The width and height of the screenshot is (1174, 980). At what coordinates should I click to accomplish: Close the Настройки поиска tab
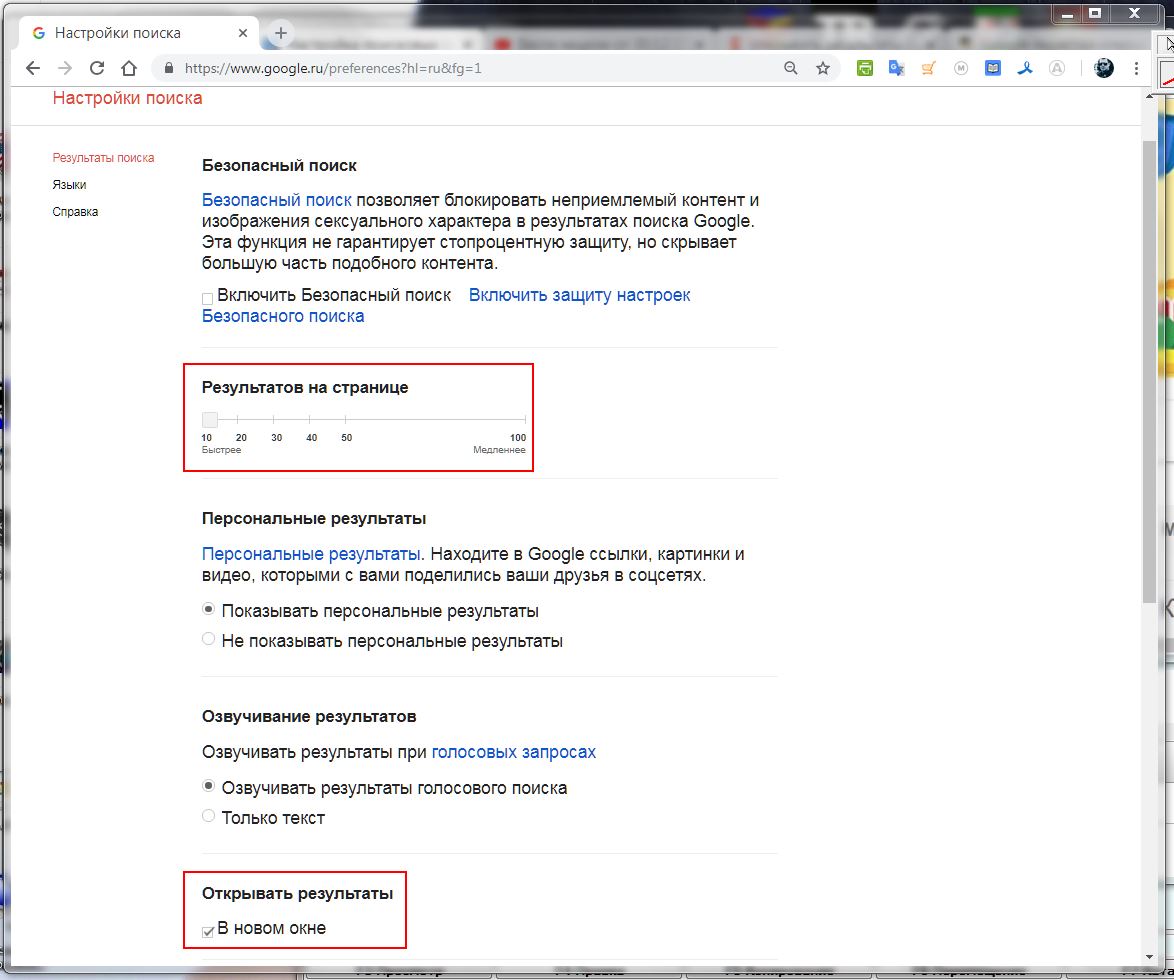click(x=243, y=33)
